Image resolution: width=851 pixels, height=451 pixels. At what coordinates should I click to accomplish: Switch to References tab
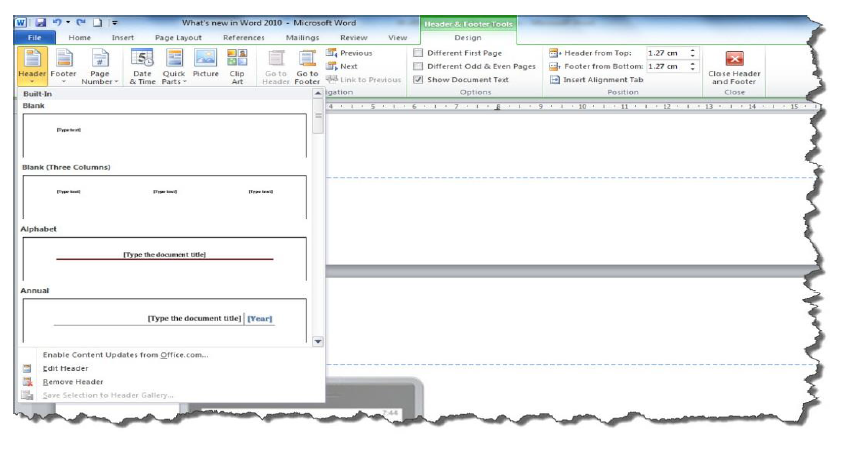(244, 37)
